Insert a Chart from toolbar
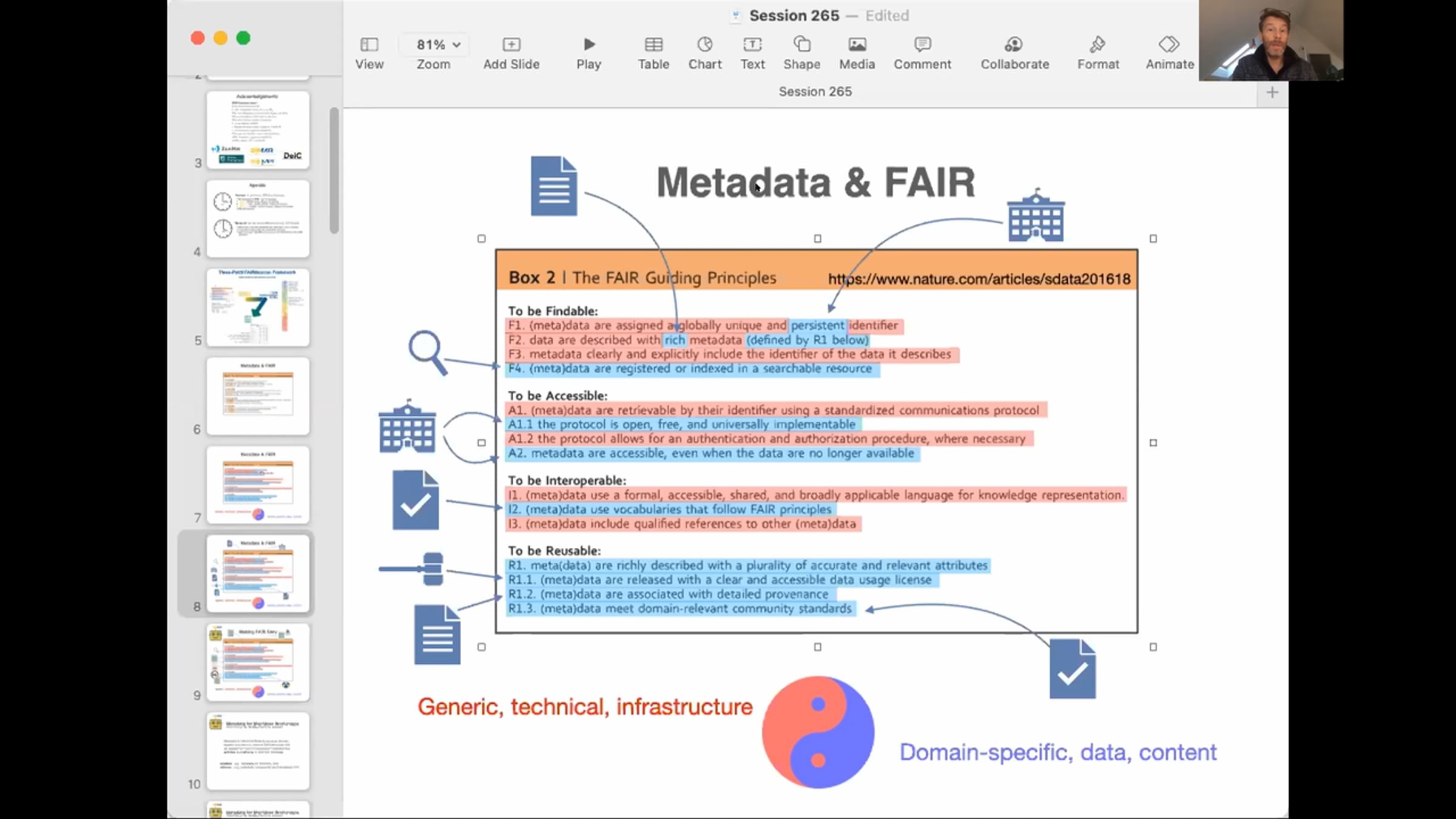 [704, 52]
